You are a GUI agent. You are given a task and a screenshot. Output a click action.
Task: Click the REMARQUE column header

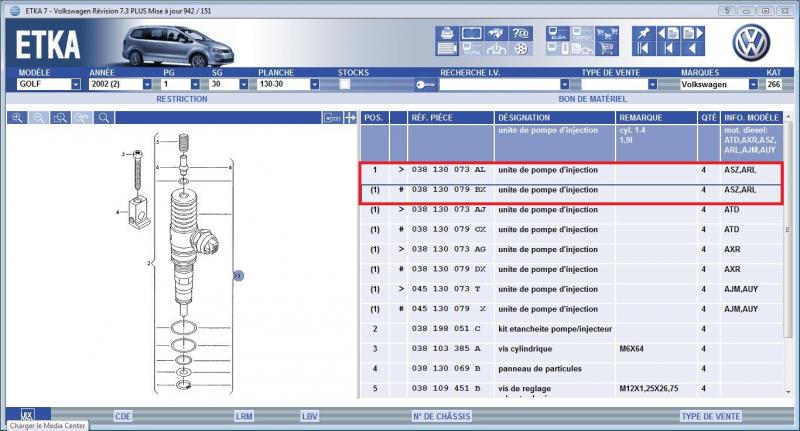point(656,118)
